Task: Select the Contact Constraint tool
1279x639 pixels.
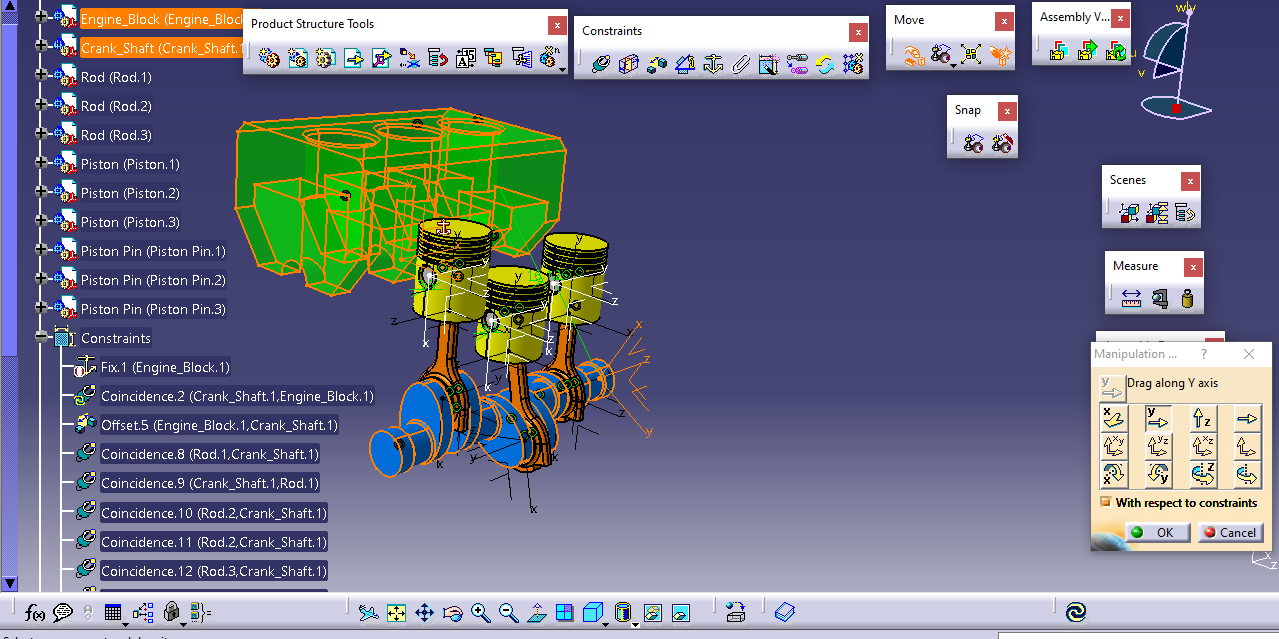Action: tap(629, 65)
